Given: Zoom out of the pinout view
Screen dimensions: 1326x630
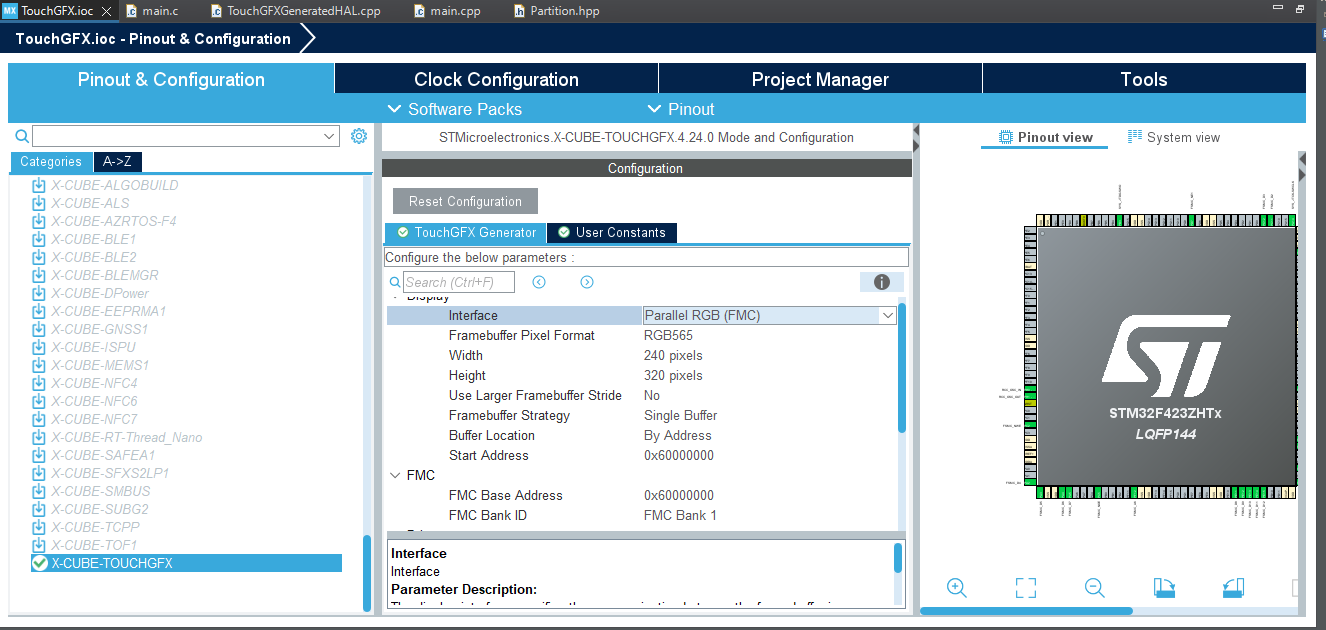Looking at the screenshot, I should click(1094, 588).
